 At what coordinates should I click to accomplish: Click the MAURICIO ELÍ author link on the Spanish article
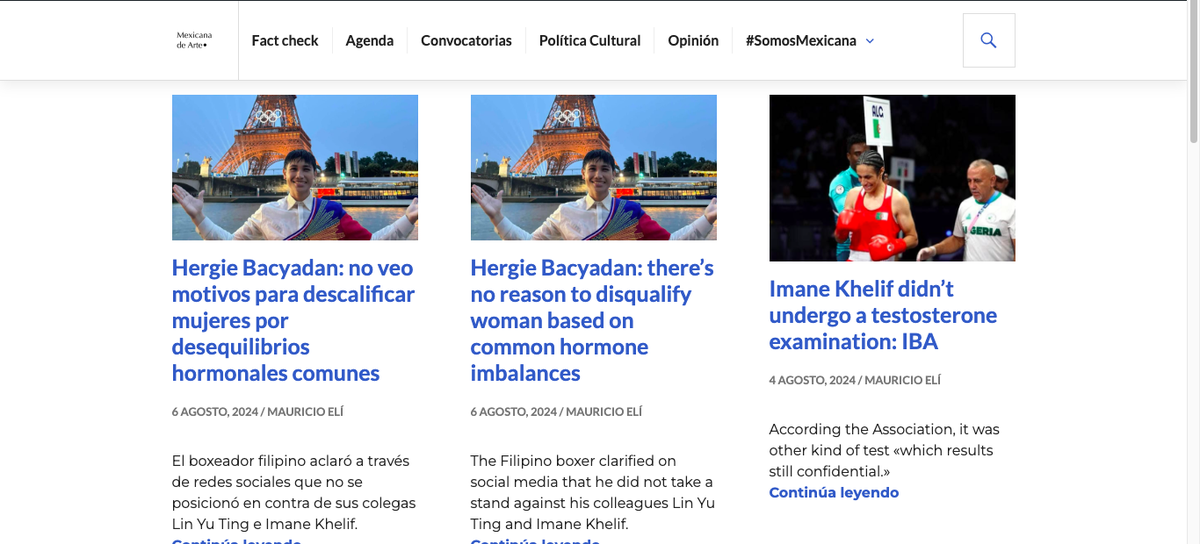coord(305,411)
